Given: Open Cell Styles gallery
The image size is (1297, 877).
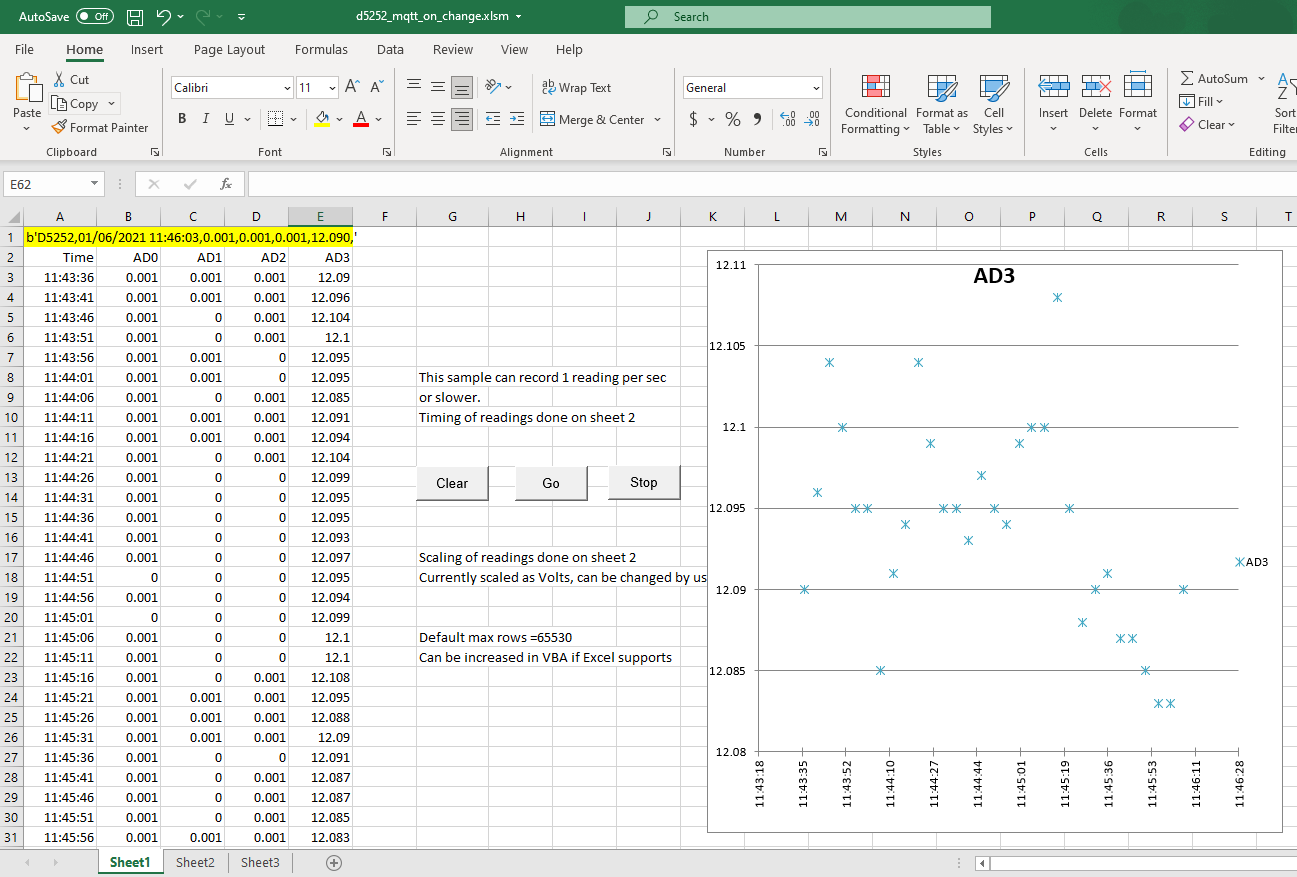Looking at the screenshot, I should point(993,104).
